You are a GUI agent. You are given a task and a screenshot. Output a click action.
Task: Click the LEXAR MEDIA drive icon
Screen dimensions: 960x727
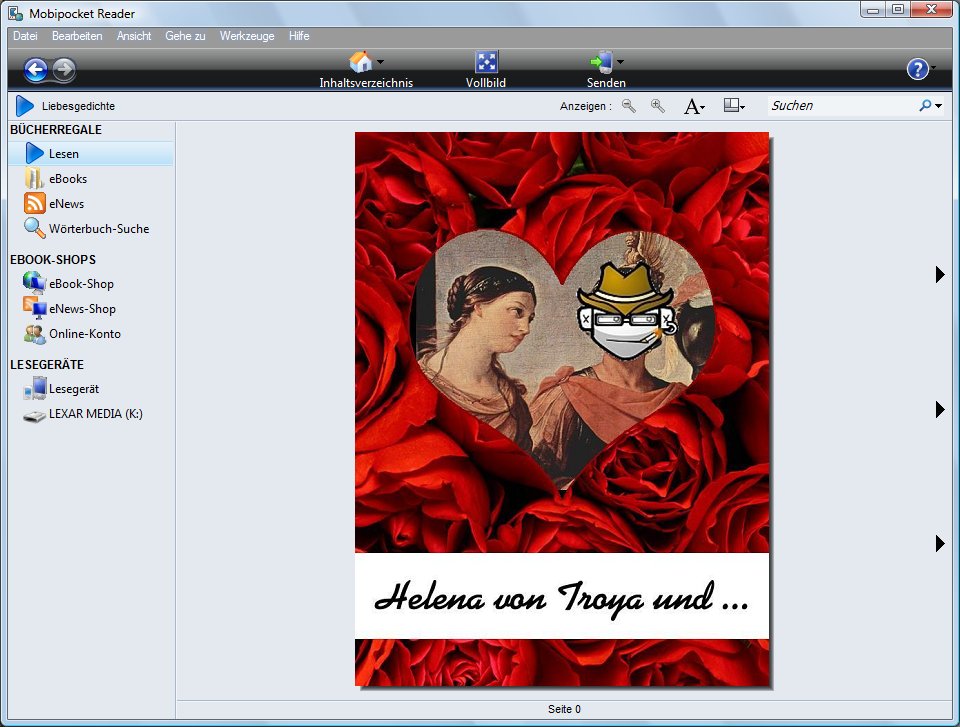click(34, 416)
